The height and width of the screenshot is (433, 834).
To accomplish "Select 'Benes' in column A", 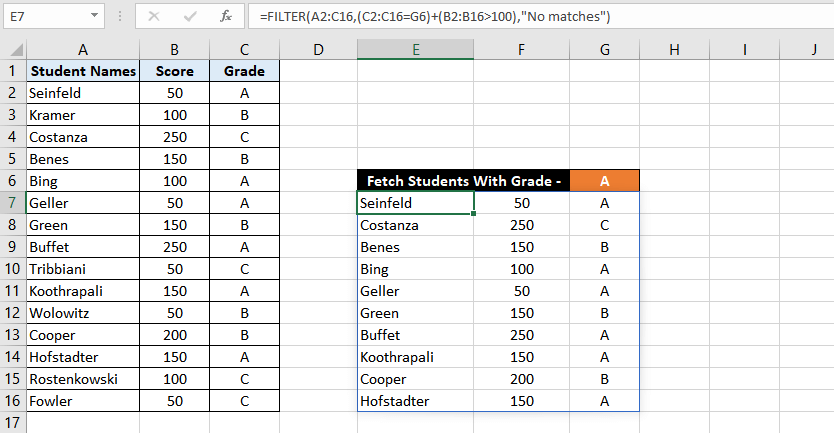I will point(83,159).
